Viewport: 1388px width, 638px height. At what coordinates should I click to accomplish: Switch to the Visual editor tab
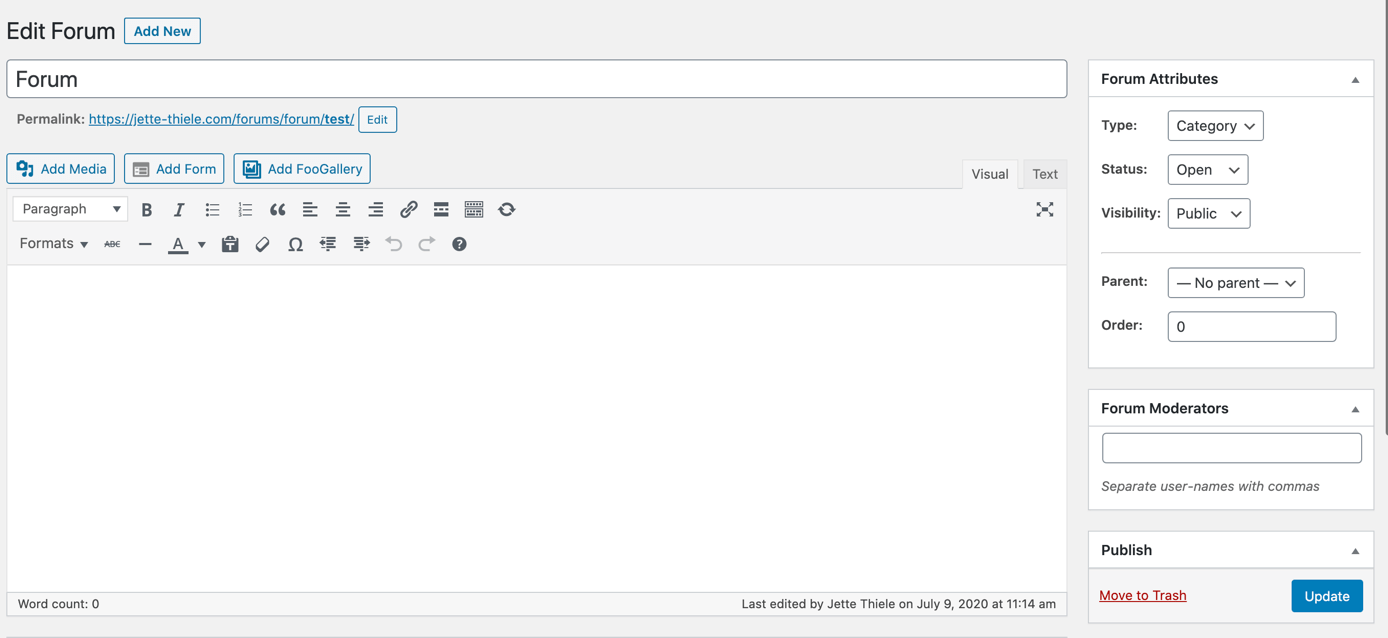990,174
